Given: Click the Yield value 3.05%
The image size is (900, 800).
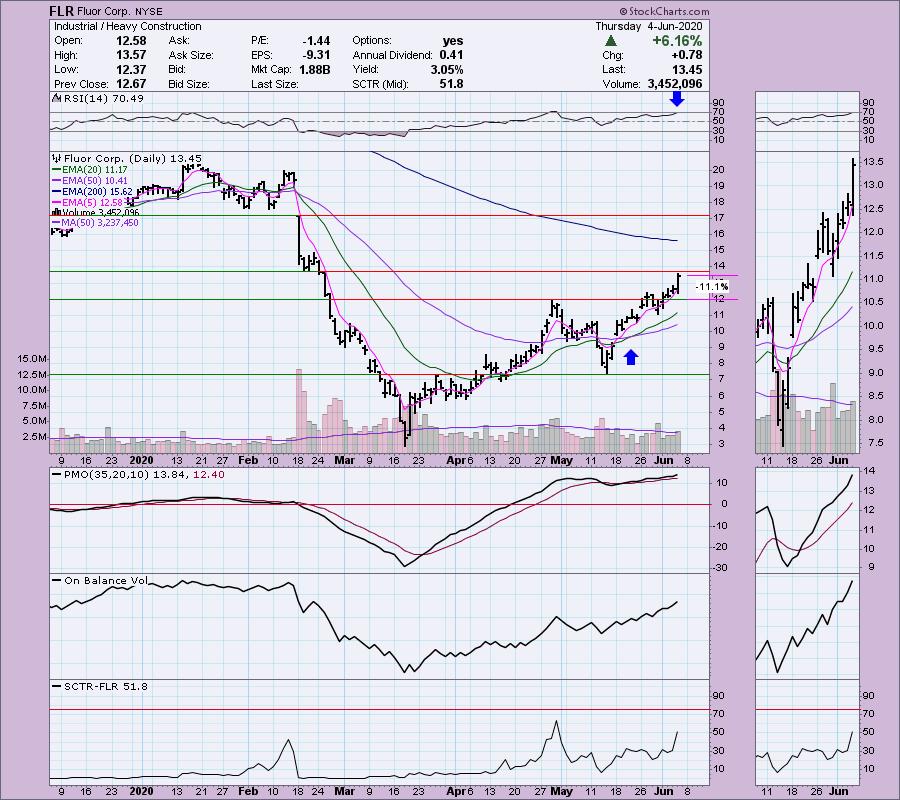Looking at the screenshot, I should tap(447, 69).
